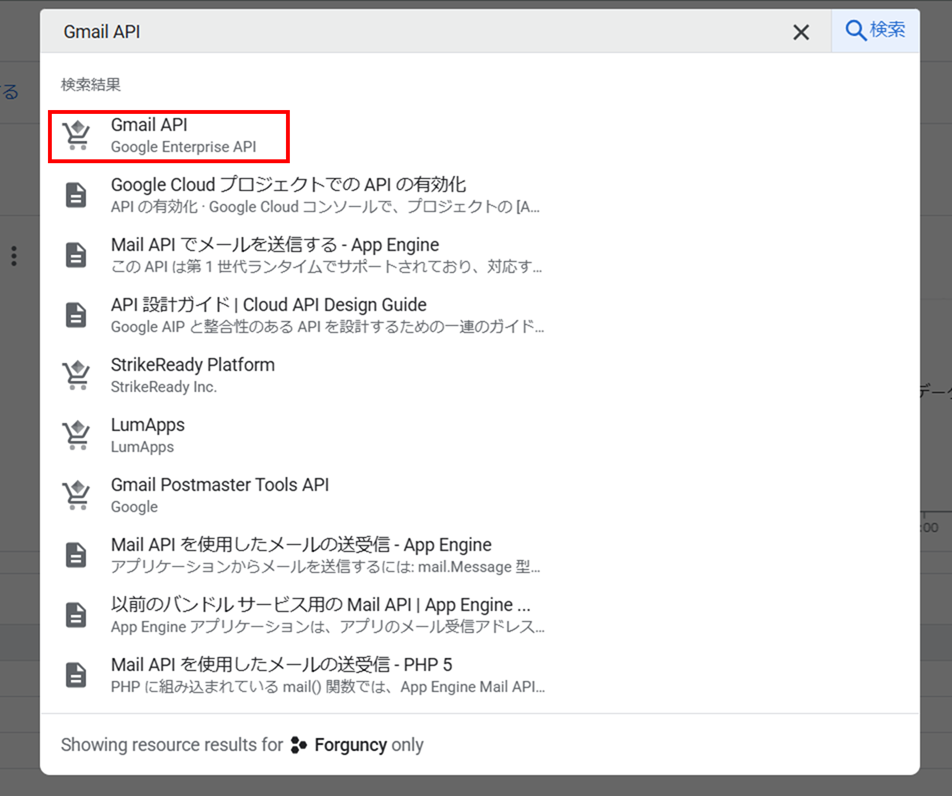Click the StrikeReady Inc. publisher text
Viewport: 952px width, 796px height.
pyautogui.click(x=163, y=387)
